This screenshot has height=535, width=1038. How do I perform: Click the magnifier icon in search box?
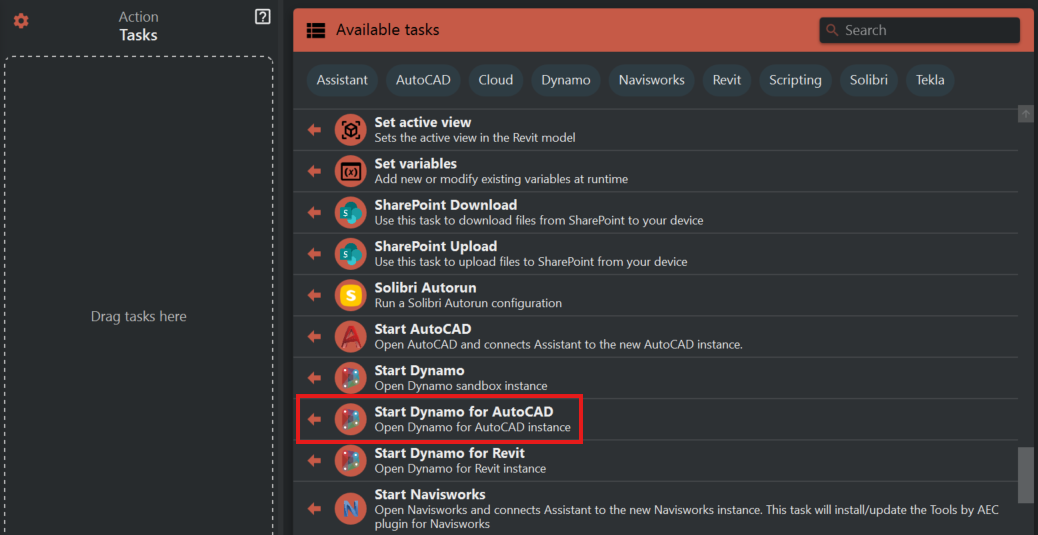(x=833, y=30)
